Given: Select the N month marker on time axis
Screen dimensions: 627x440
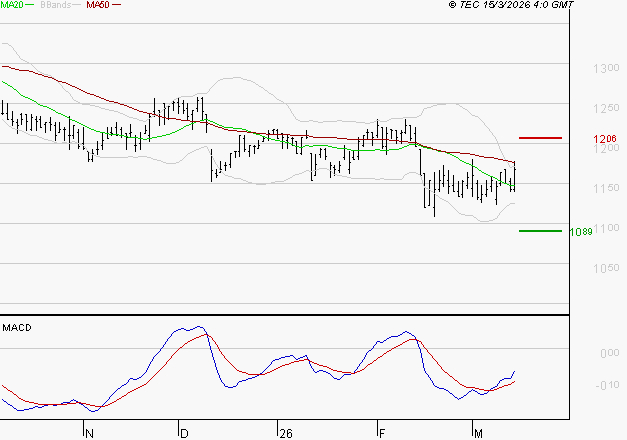Looking at the screenshot, I should 88,433.
